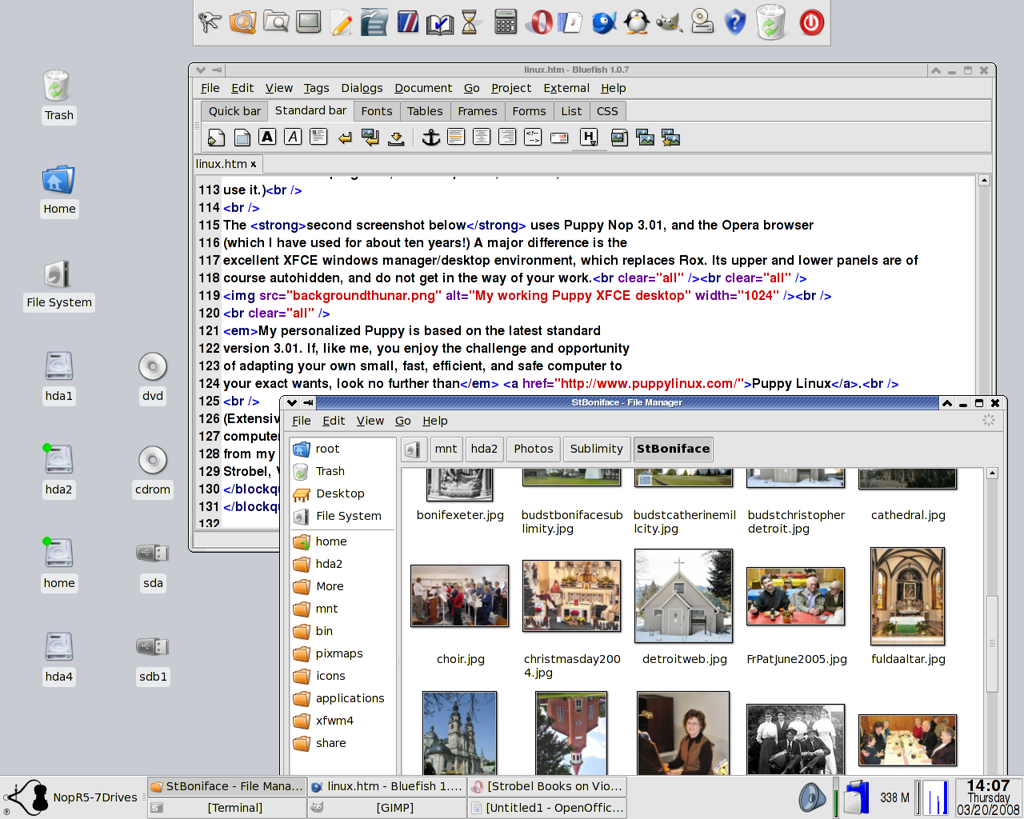Click the volume speaker icon in bottom panel

(x=812, y=797)
